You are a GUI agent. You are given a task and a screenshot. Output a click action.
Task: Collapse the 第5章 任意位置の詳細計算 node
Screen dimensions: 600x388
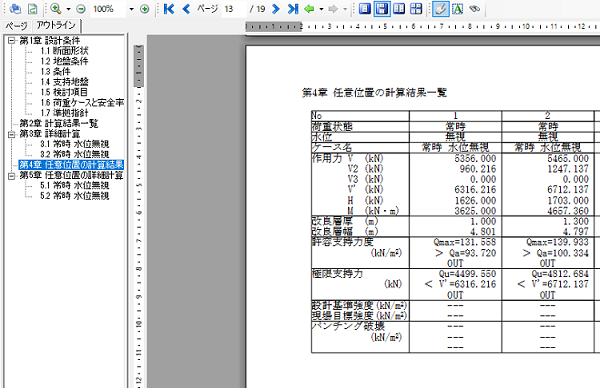[11, 176]
